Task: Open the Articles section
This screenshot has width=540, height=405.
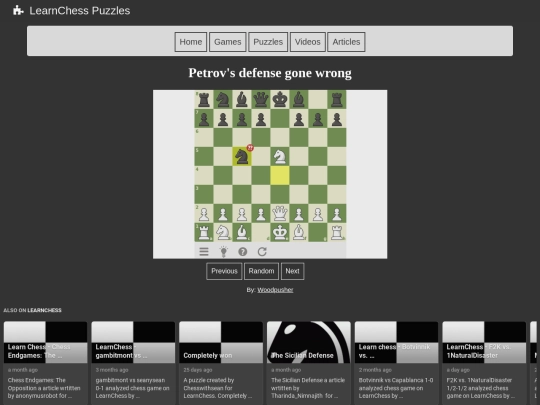Action: 346,42
